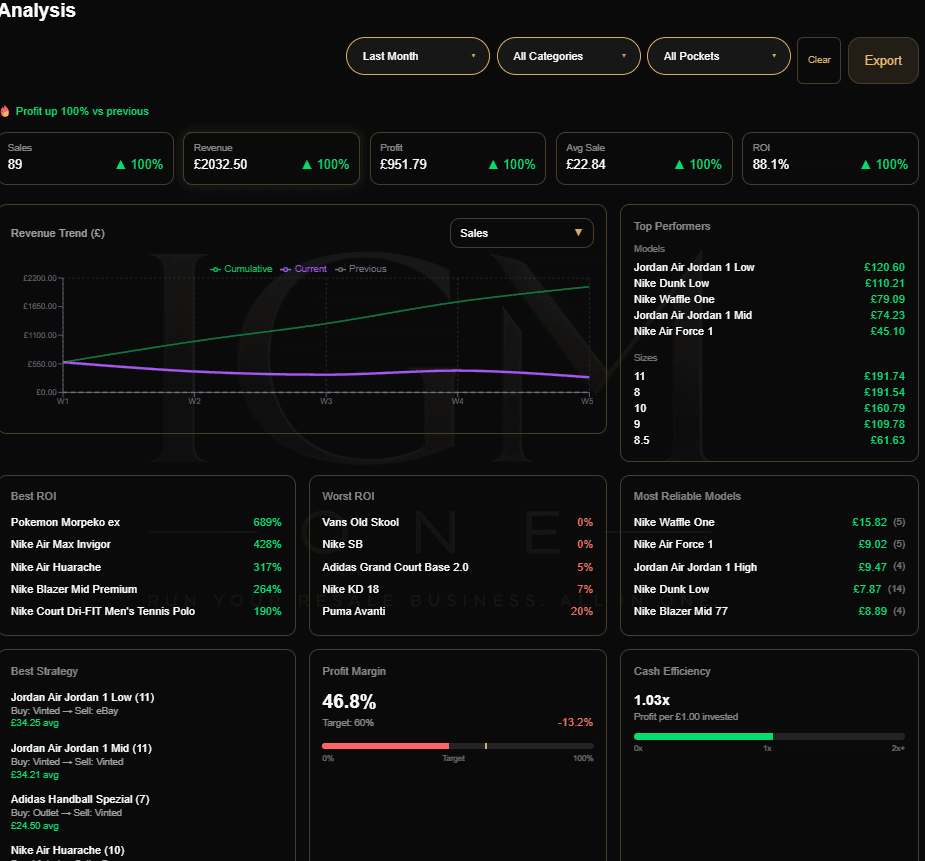The height and width of the screenshot is (861, 925).
Task: Click the flame icon beside Profit up
Action: click(x=5, y=111)
